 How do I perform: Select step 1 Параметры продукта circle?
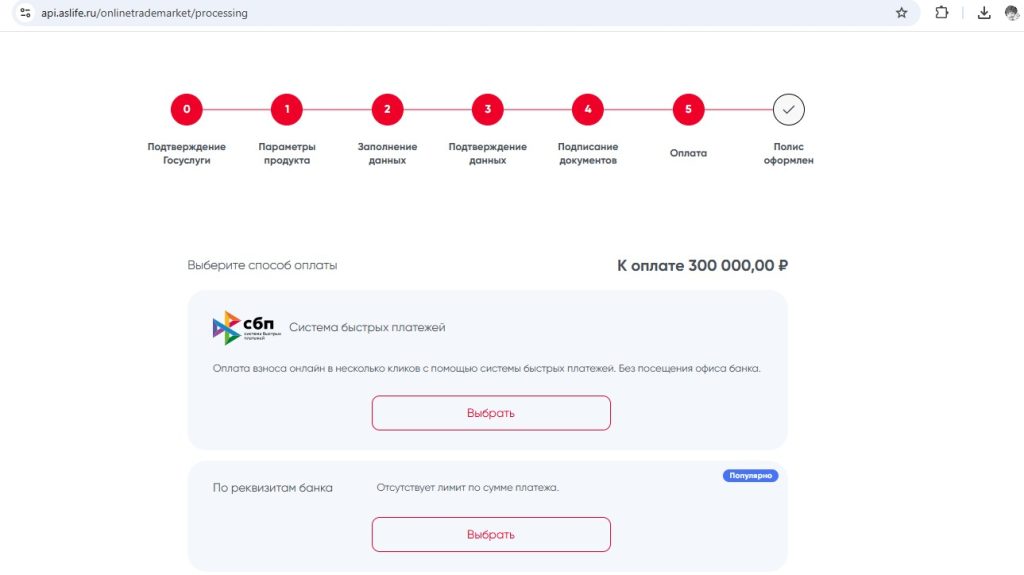(287, 109)
